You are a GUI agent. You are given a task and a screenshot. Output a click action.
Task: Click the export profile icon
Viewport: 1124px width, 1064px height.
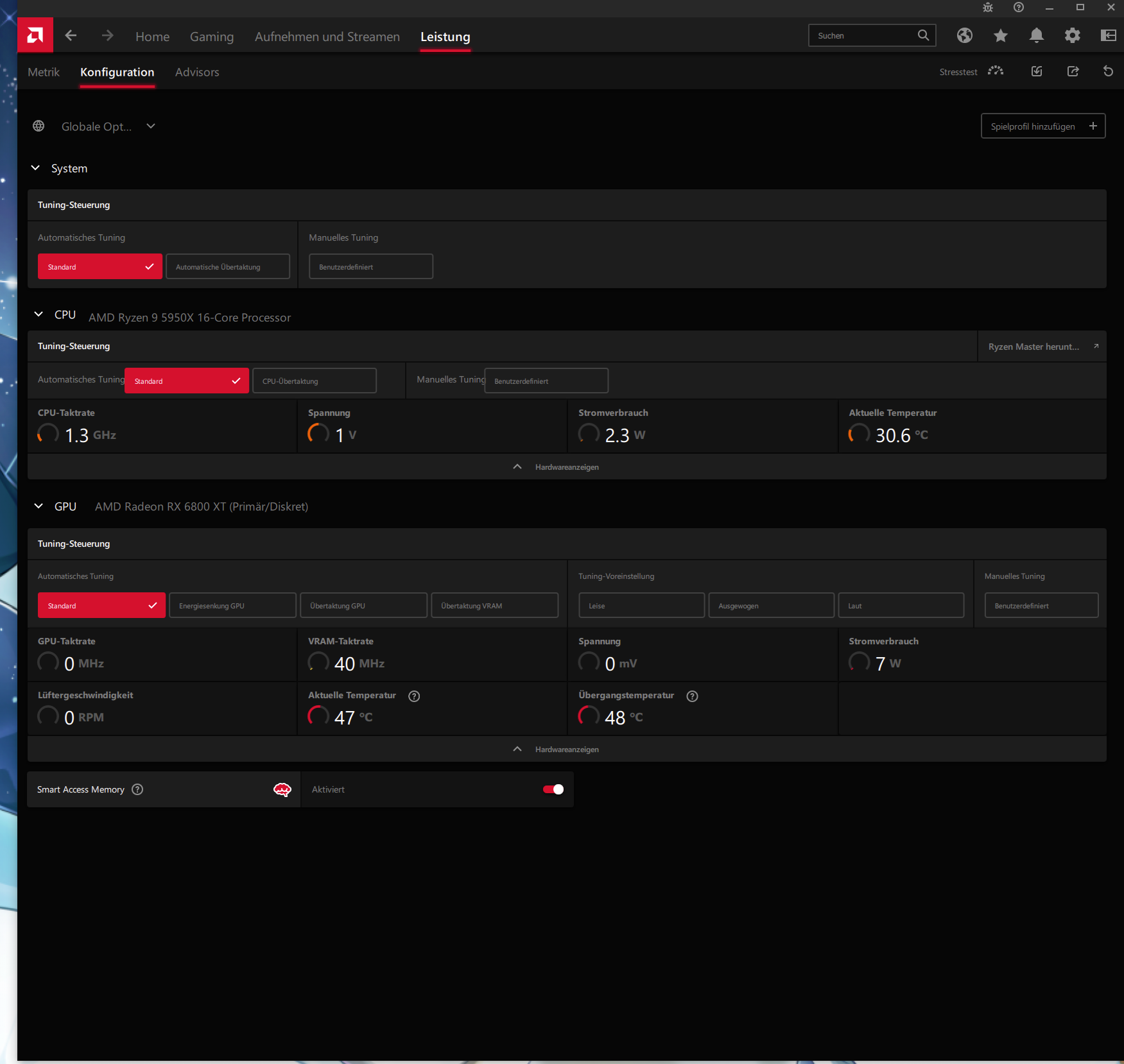tap(1073, 71)
